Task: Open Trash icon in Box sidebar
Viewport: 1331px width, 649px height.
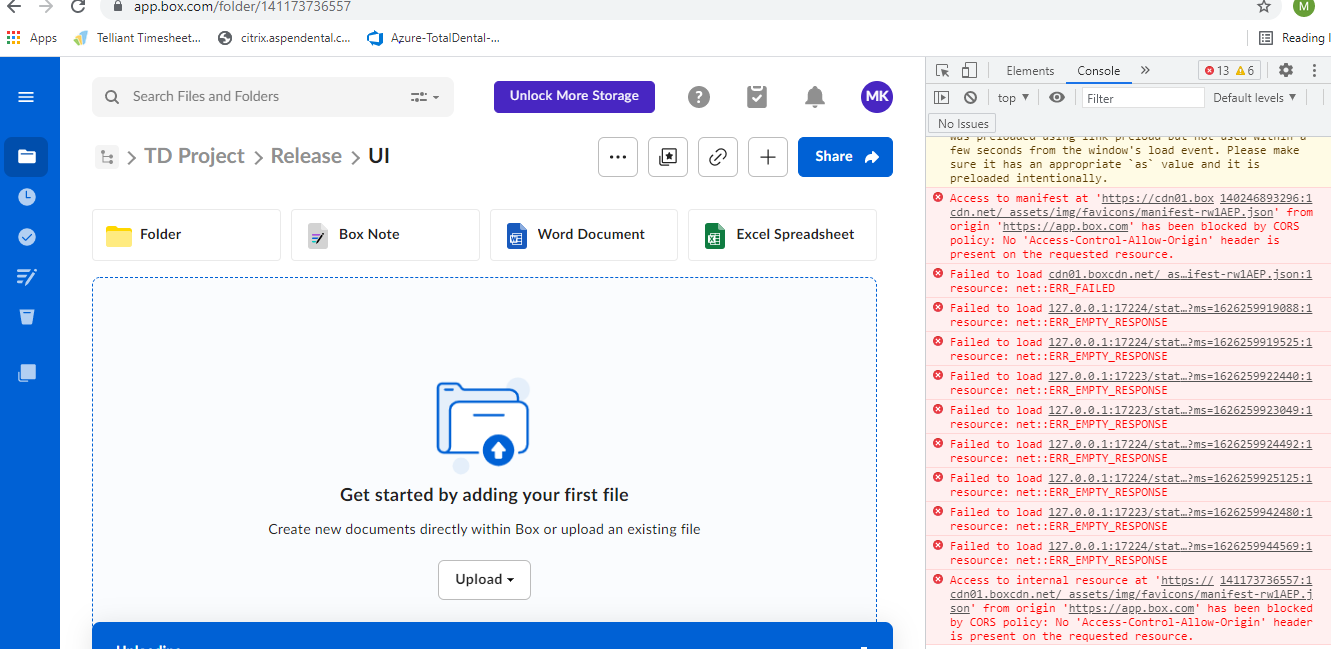Action: pos(27,317)
